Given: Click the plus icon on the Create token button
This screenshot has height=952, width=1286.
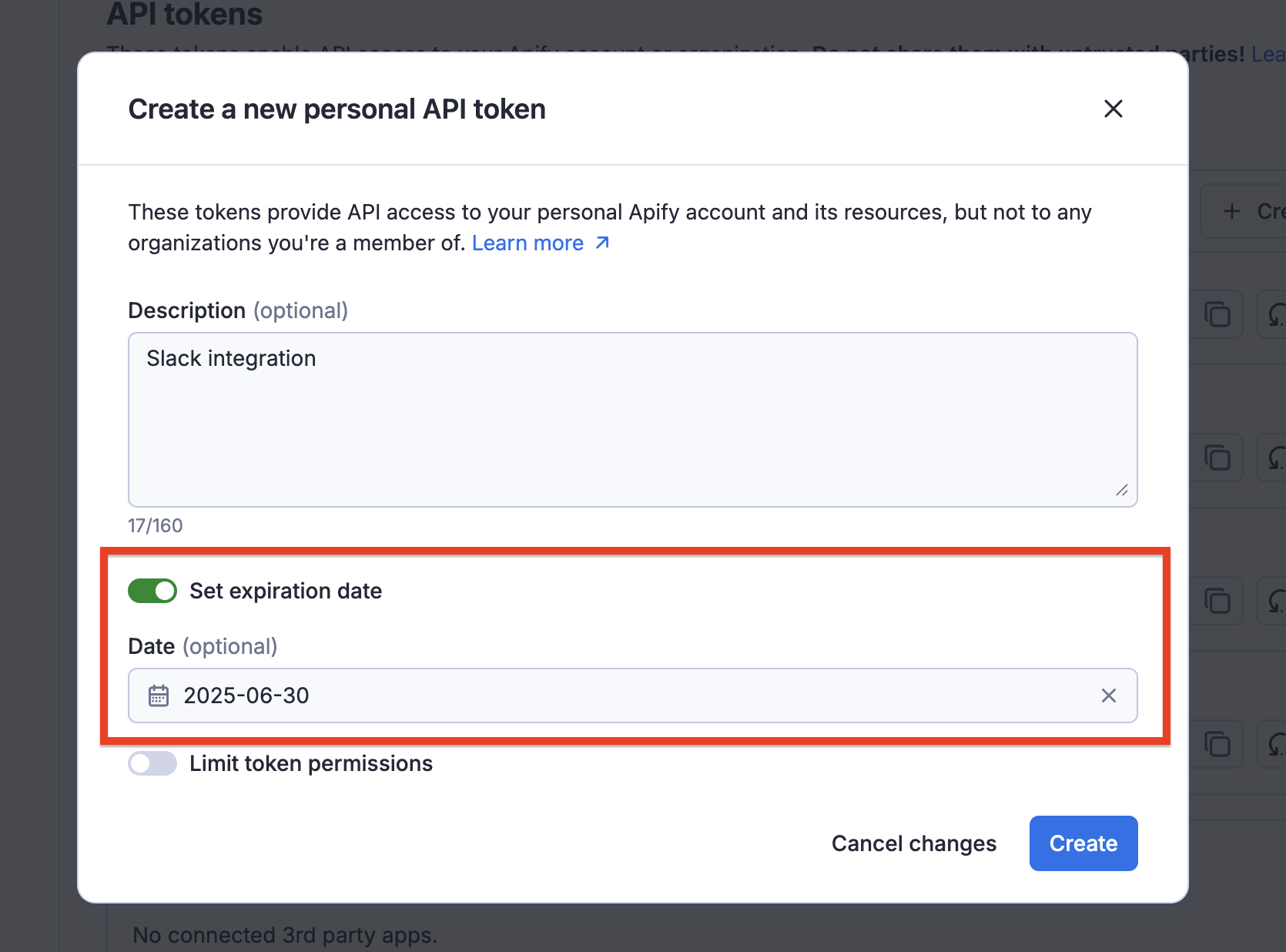Looking at the screenshot, I should 1231,210.
